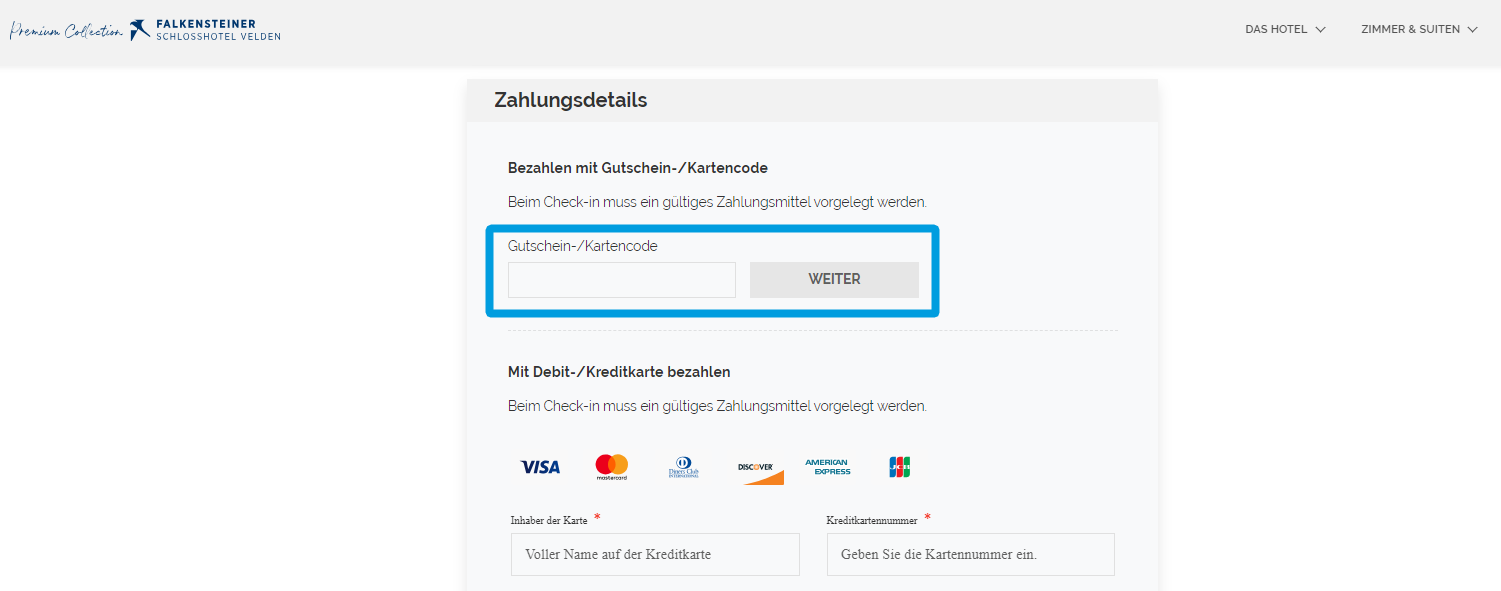This screenshot has width=1501, height=591.
Task: Choose the JCB card icon
Action: [x=900, y=467]
